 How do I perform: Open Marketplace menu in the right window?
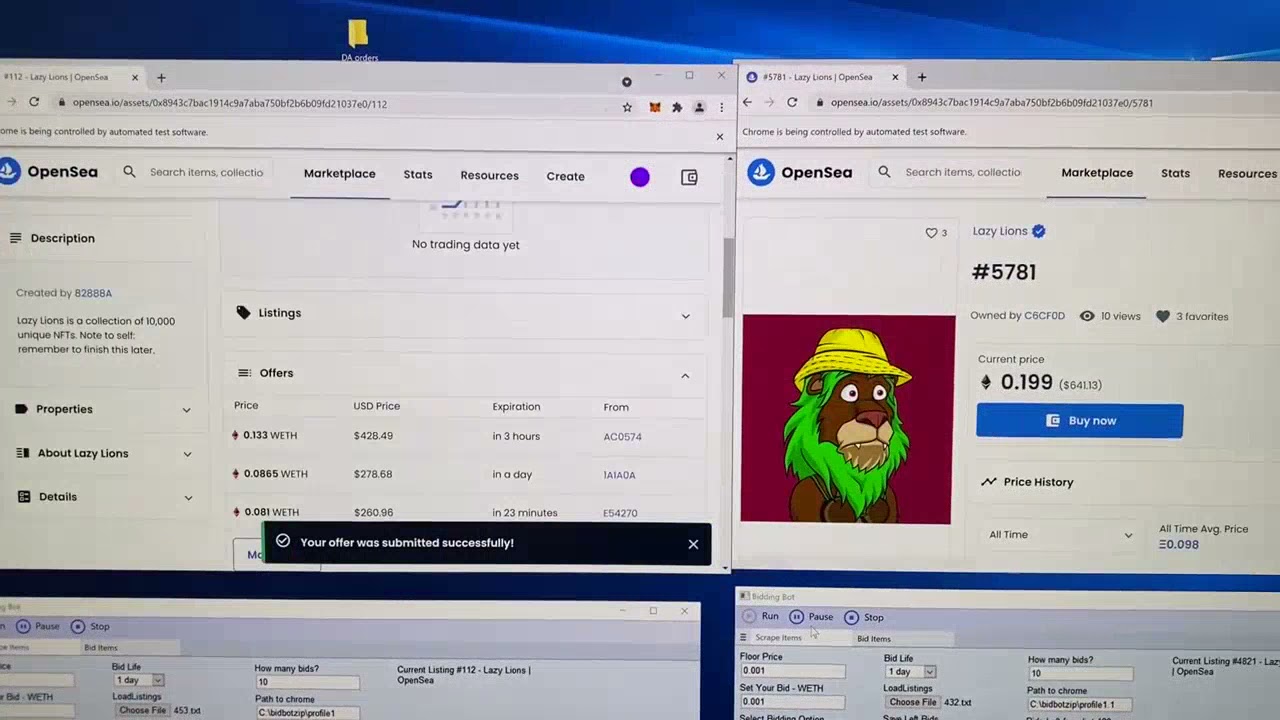(x=1097, y=173)
